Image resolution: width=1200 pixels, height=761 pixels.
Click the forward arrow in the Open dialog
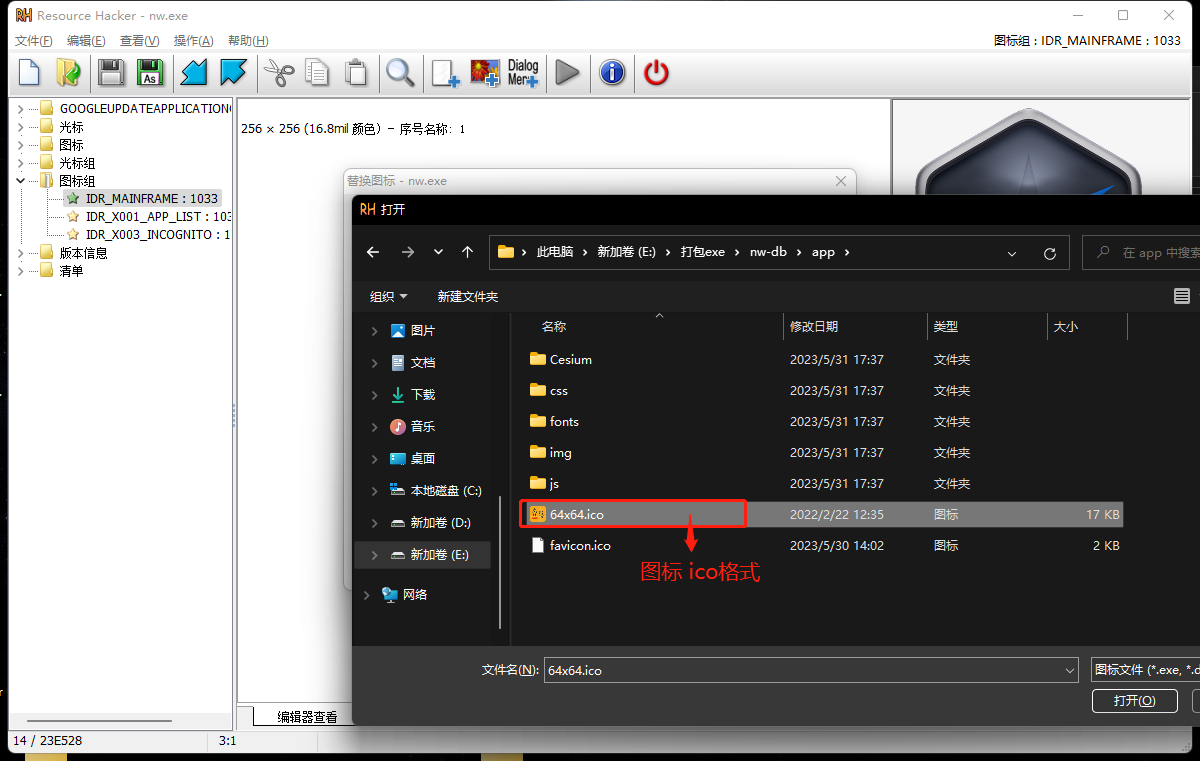[x=407, y=252]
